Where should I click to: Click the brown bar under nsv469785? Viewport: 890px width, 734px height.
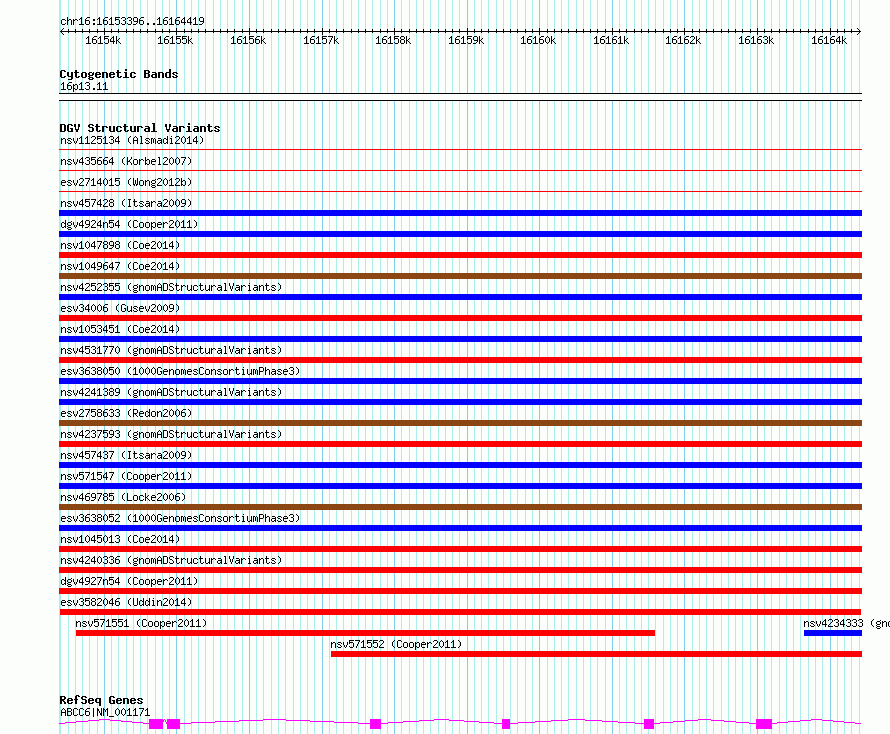(460, 507)
